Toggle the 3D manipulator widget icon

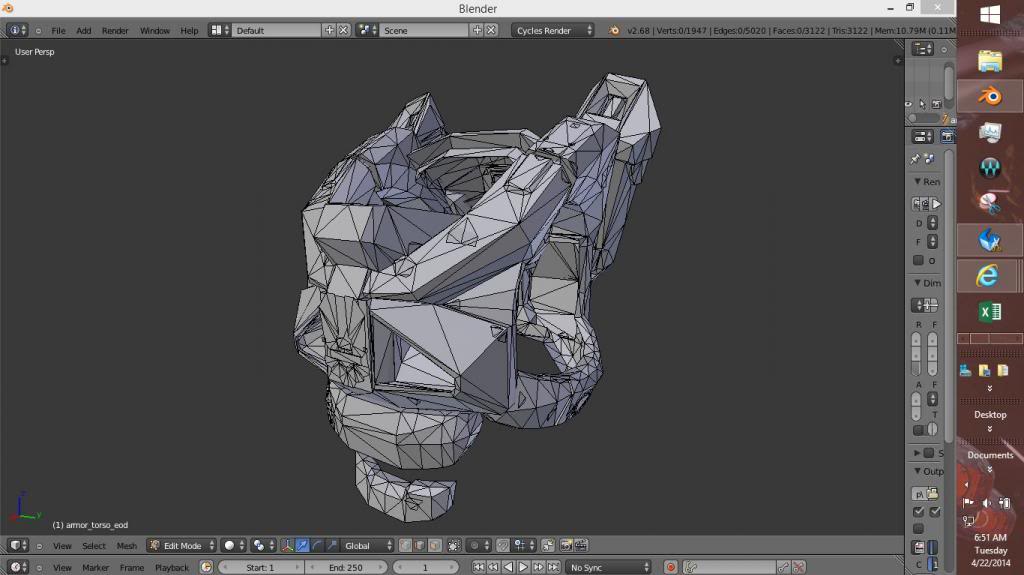click(287, 546)
